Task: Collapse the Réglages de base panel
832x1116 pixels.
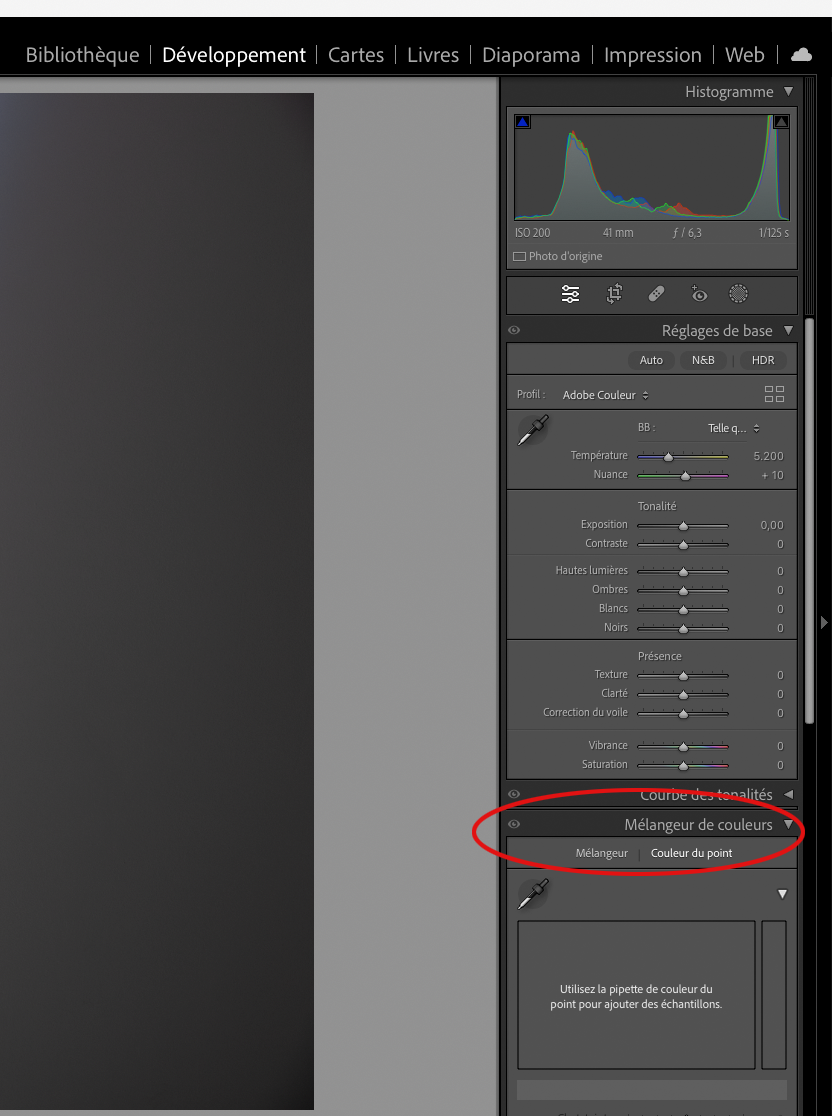Action: point(788,330)
